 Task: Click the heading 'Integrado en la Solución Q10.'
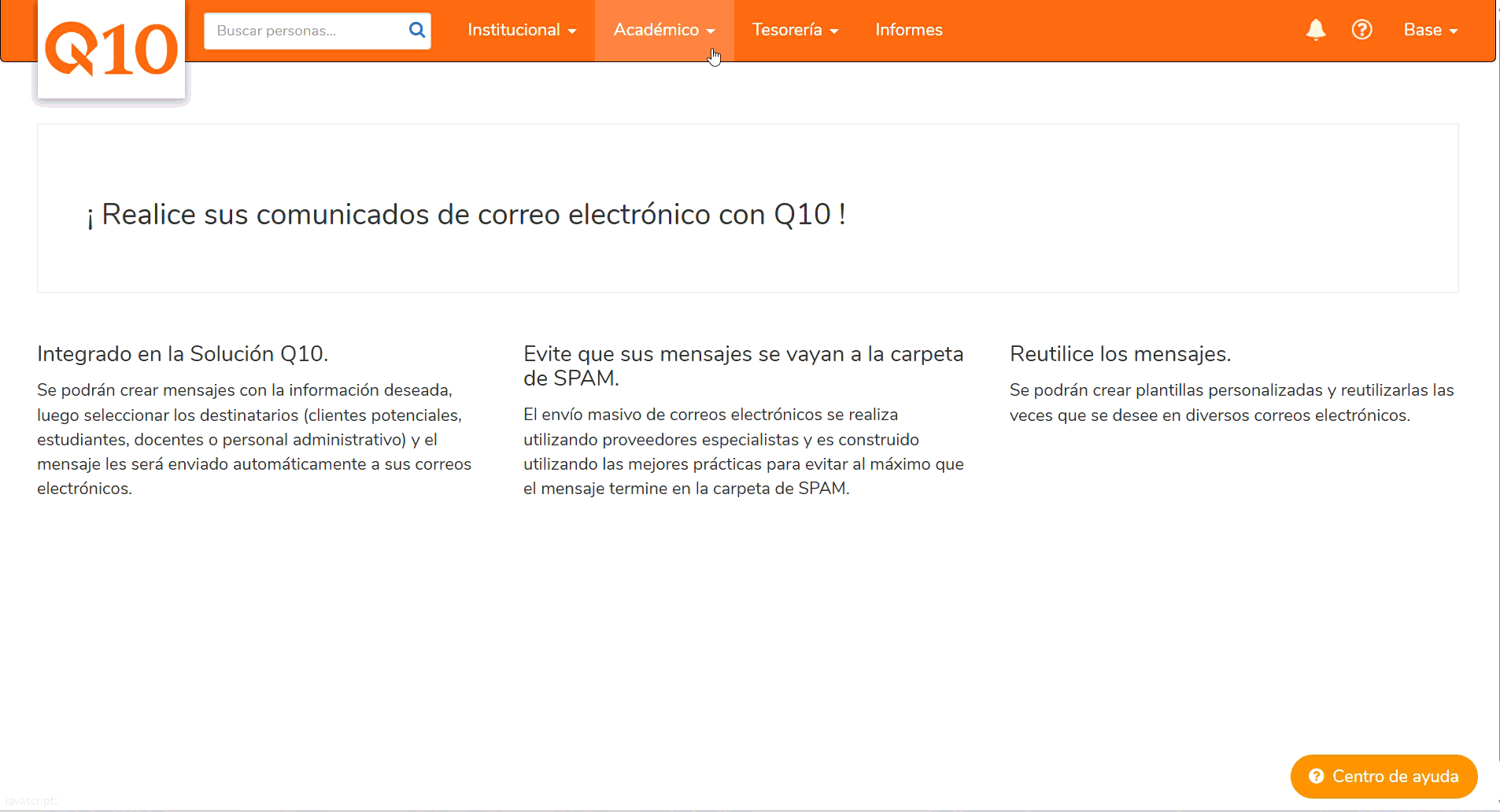pyautogui.click(x=183, y=354)
